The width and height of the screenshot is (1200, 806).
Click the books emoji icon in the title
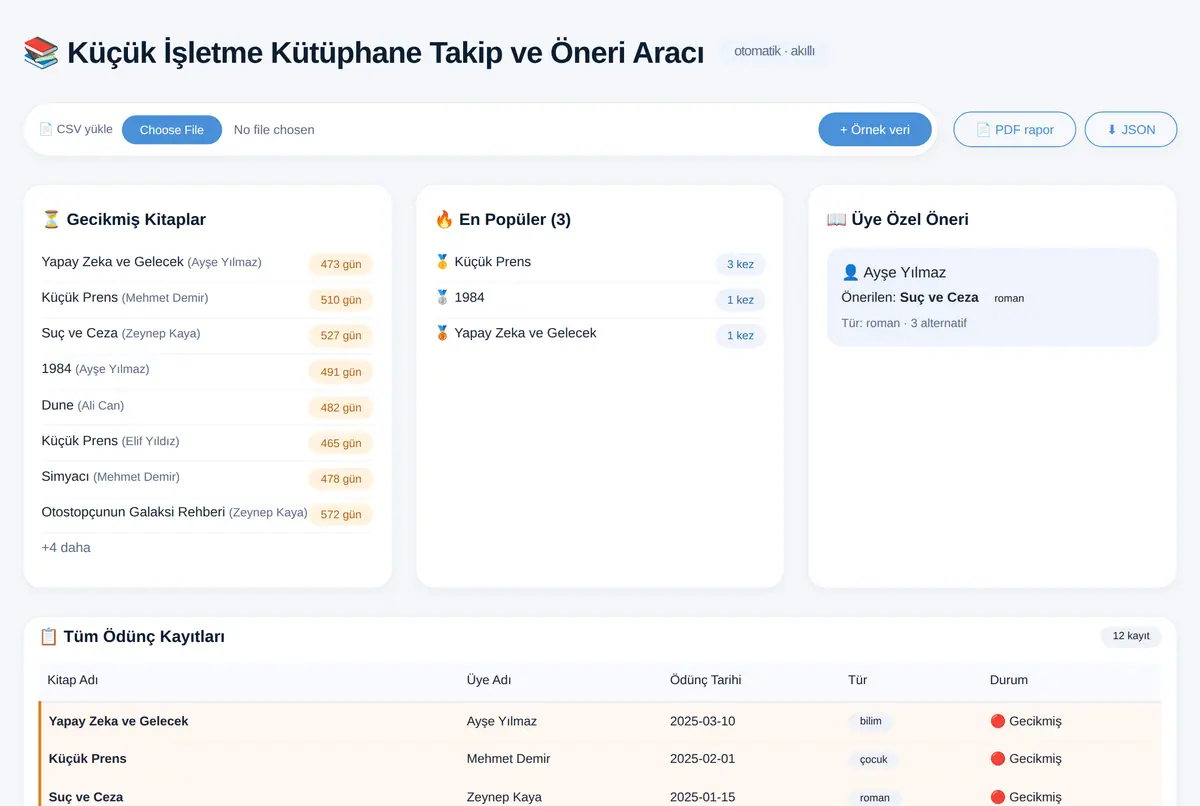pyautogui.click(x=41, y=52)
